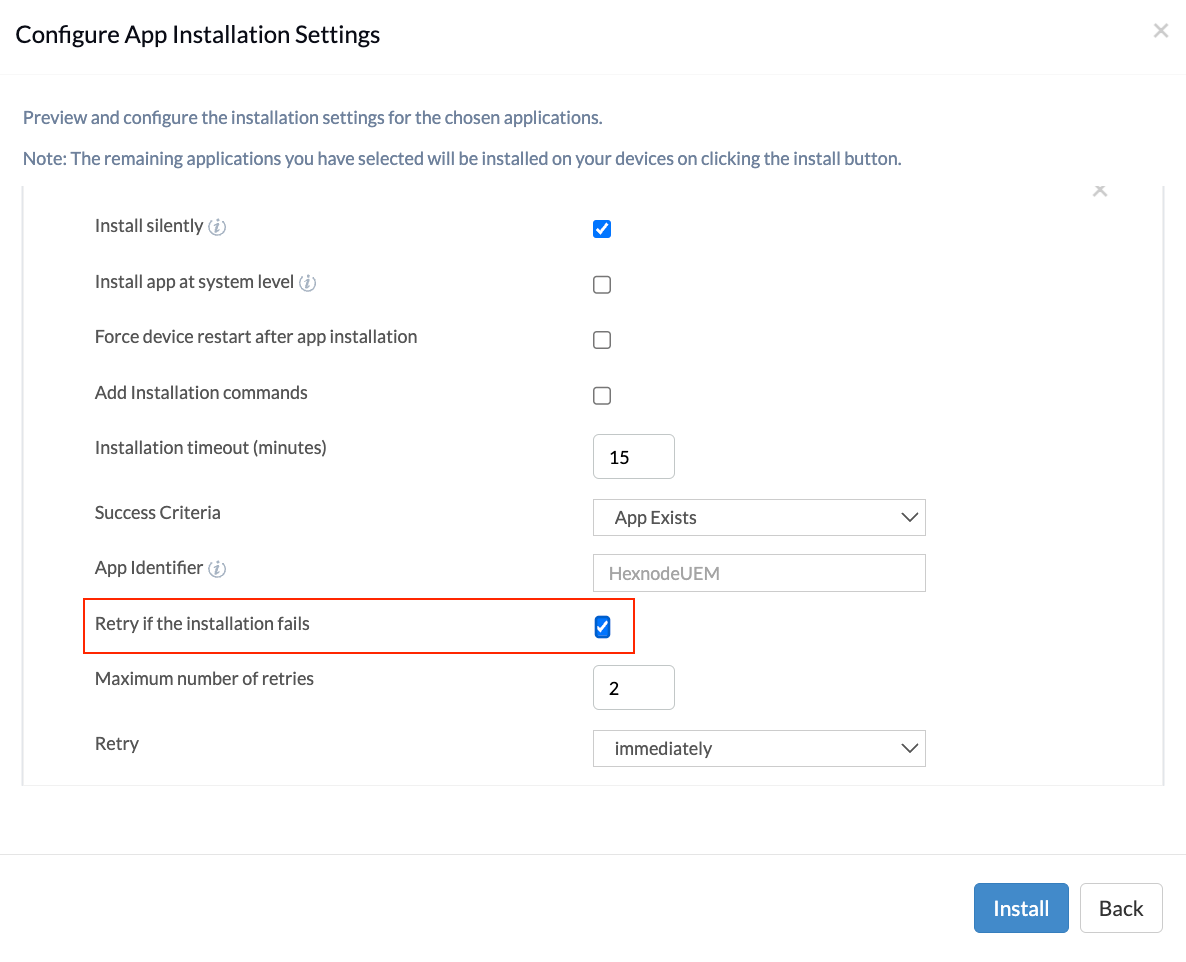This screenshot has height=962, width=1186.
Task: Enable Install app at system level
Action: (x=602, y=284)
